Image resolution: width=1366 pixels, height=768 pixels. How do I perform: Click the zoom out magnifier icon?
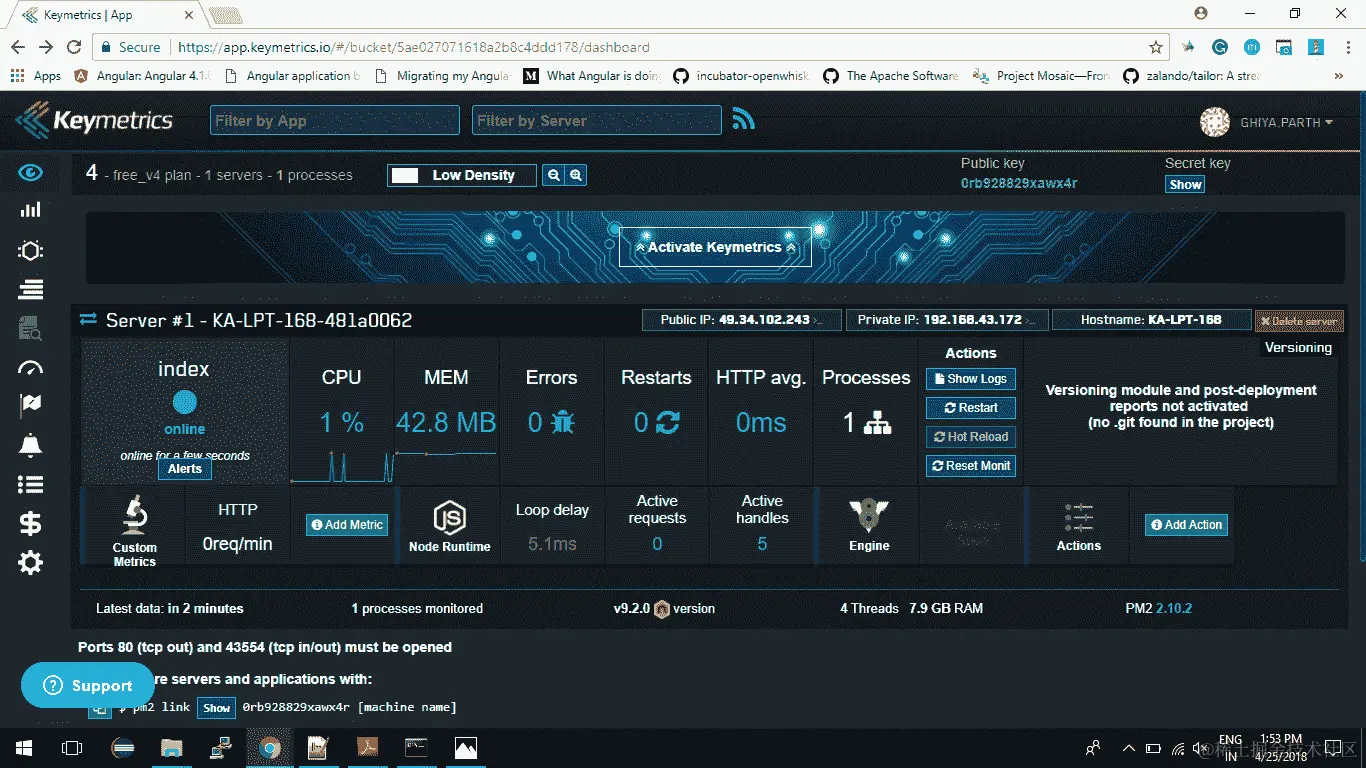point(553,175)
